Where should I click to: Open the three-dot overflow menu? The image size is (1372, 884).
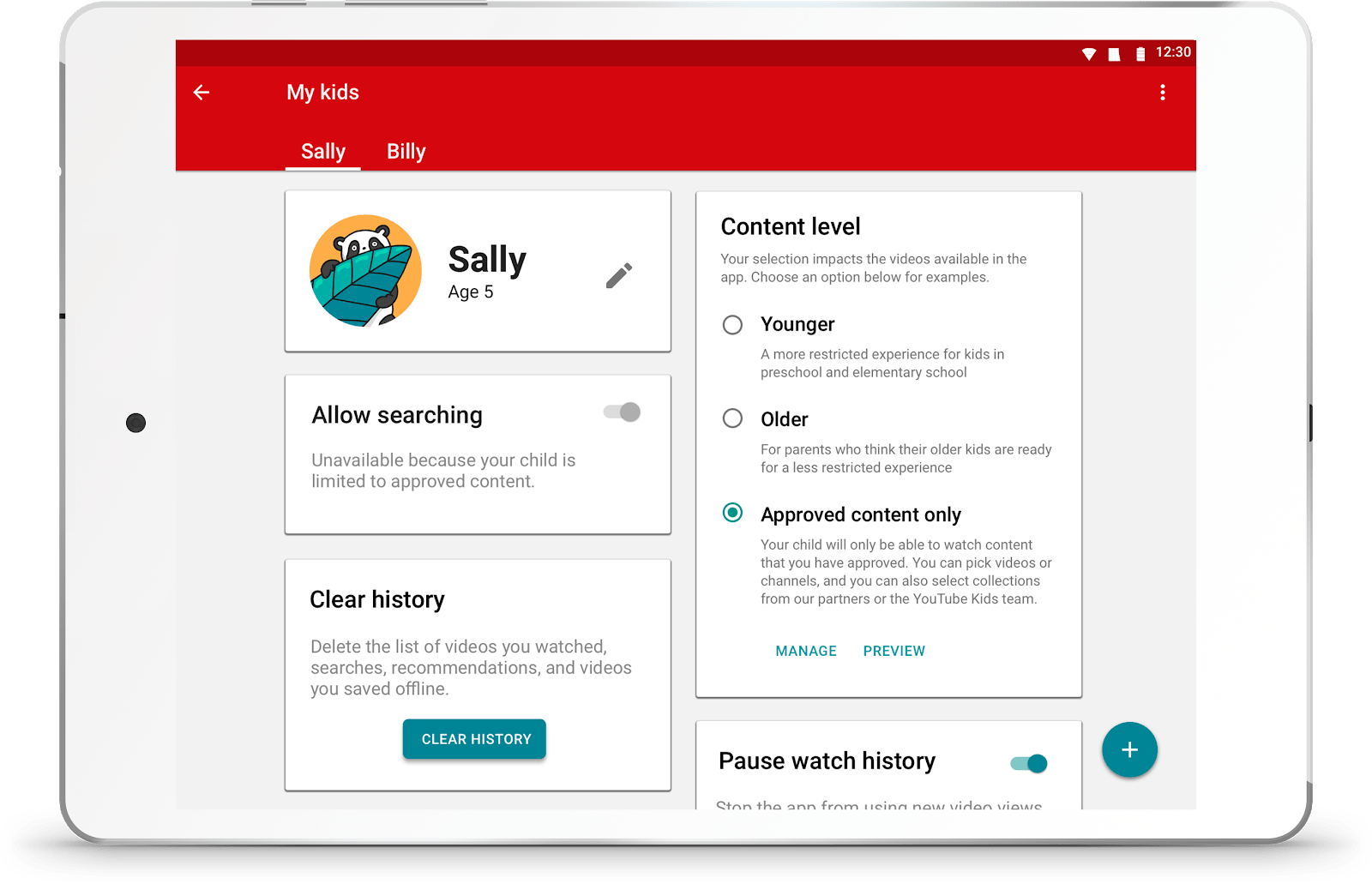pyautogui.click(x=1163, y=93)
